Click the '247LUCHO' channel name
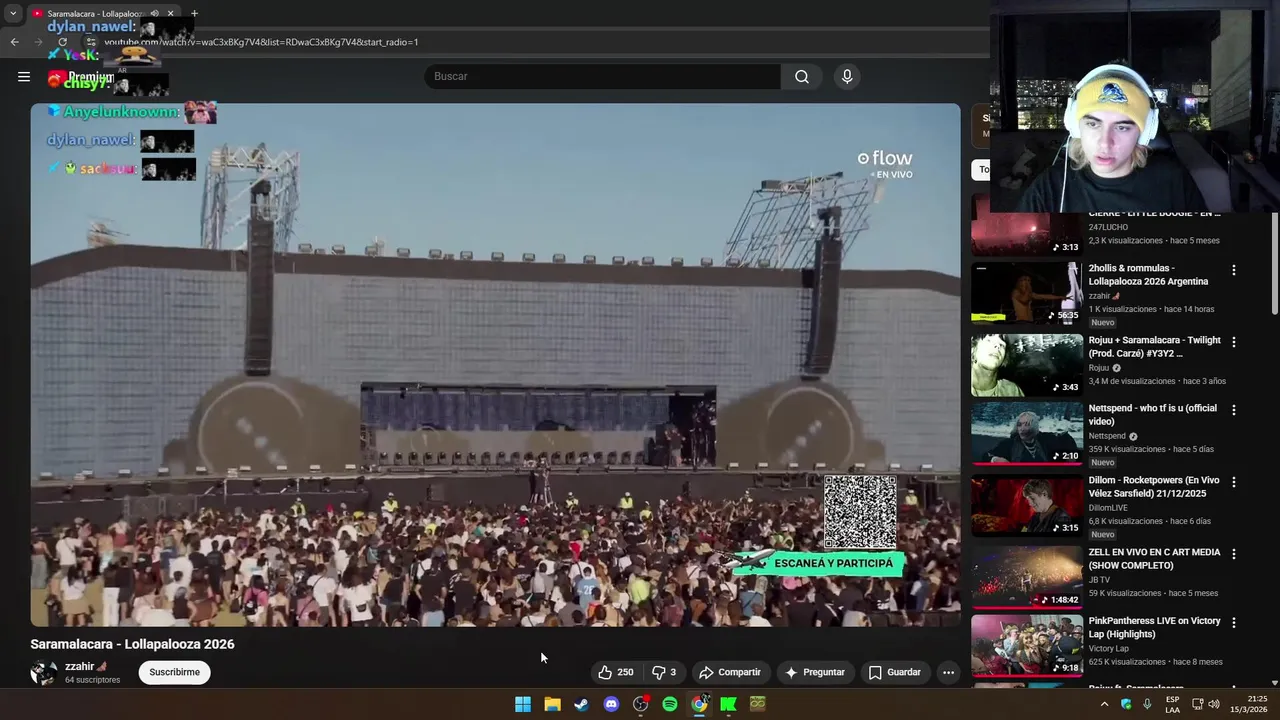The height and width of the screenshot is (720, 1280). point(1108,227)
